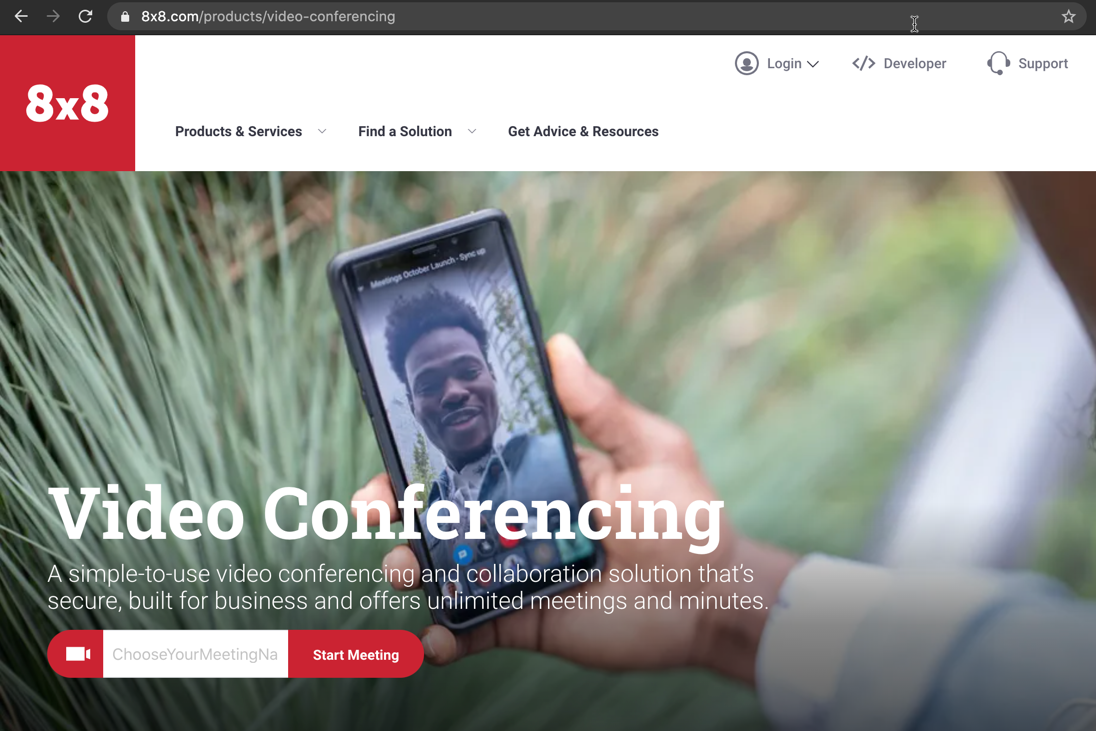Expand Find a Solution chevron

pos(472,131)
